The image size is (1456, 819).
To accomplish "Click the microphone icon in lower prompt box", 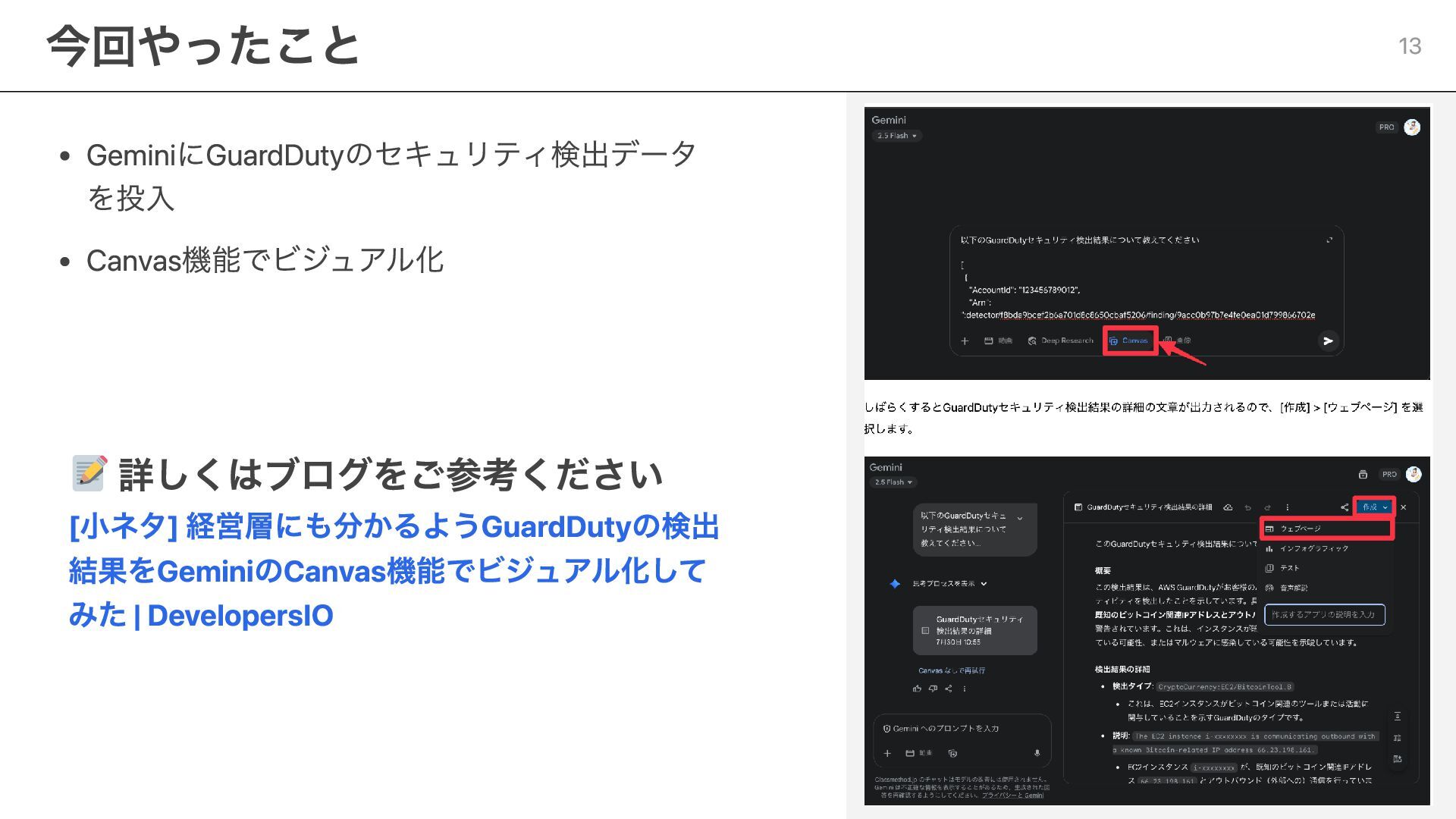I will (x=1037, y=753).
